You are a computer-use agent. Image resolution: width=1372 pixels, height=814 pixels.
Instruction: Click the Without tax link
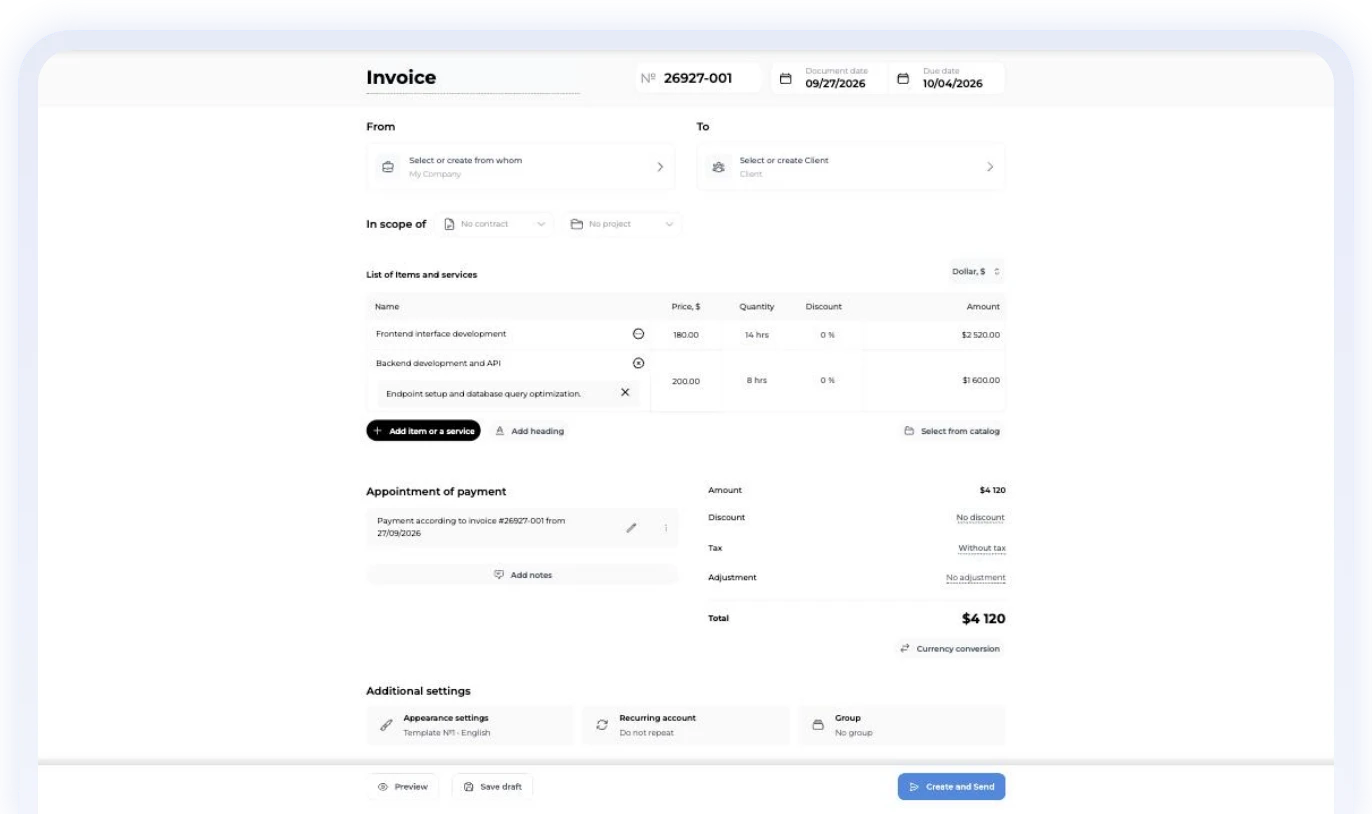(x=982, y=548)
